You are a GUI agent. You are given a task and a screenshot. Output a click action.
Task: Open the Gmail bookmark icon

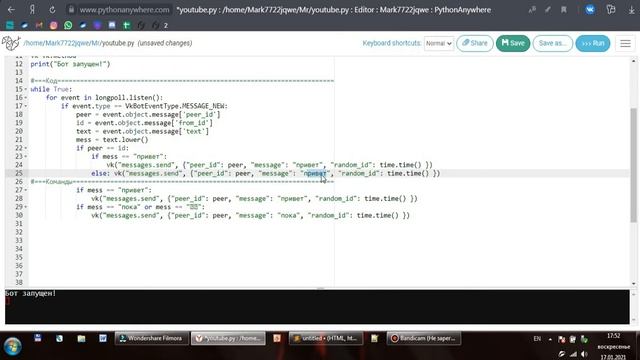39,25
